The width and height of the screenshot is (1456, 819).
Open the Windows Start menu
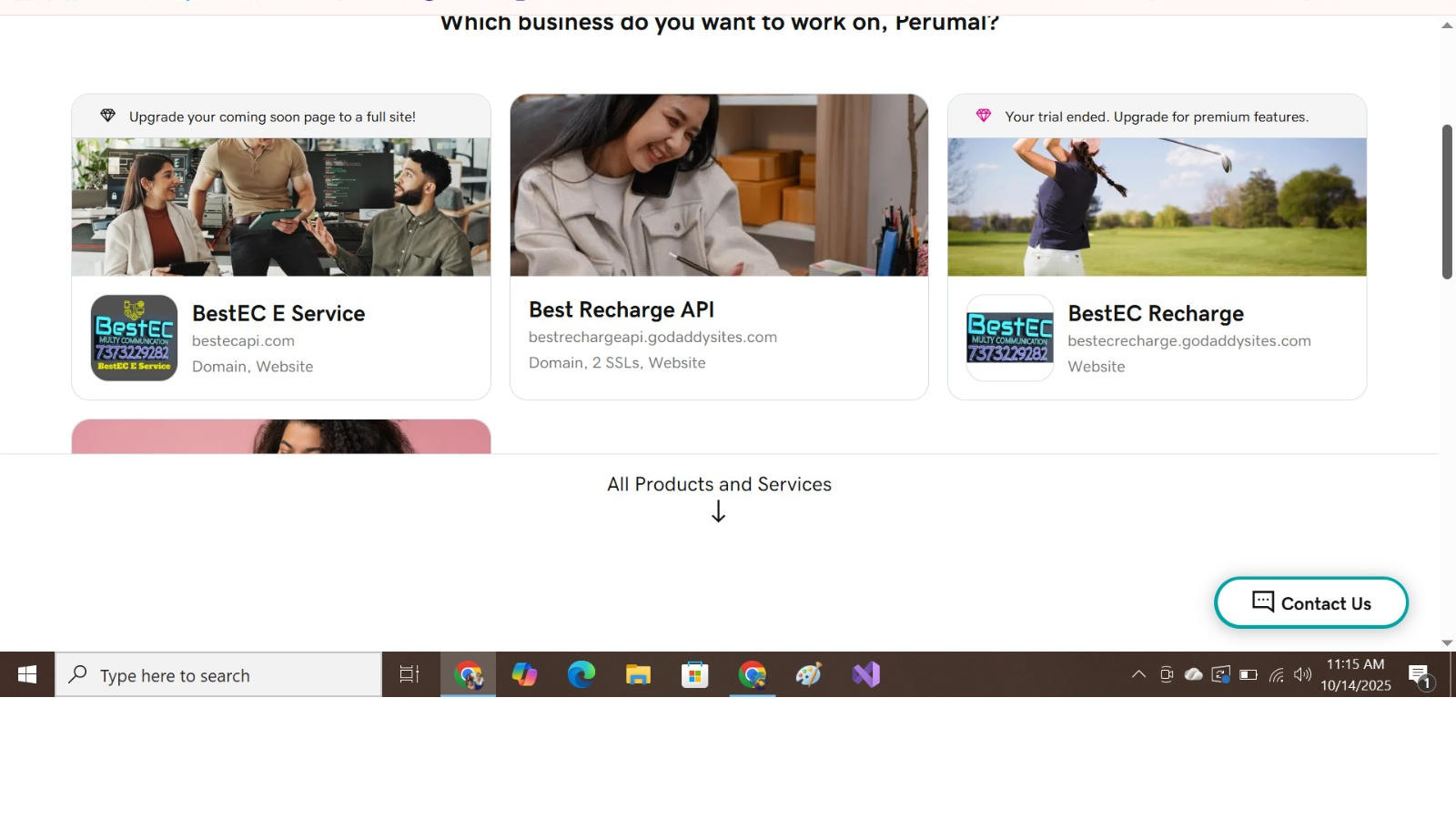coord(27,675)
